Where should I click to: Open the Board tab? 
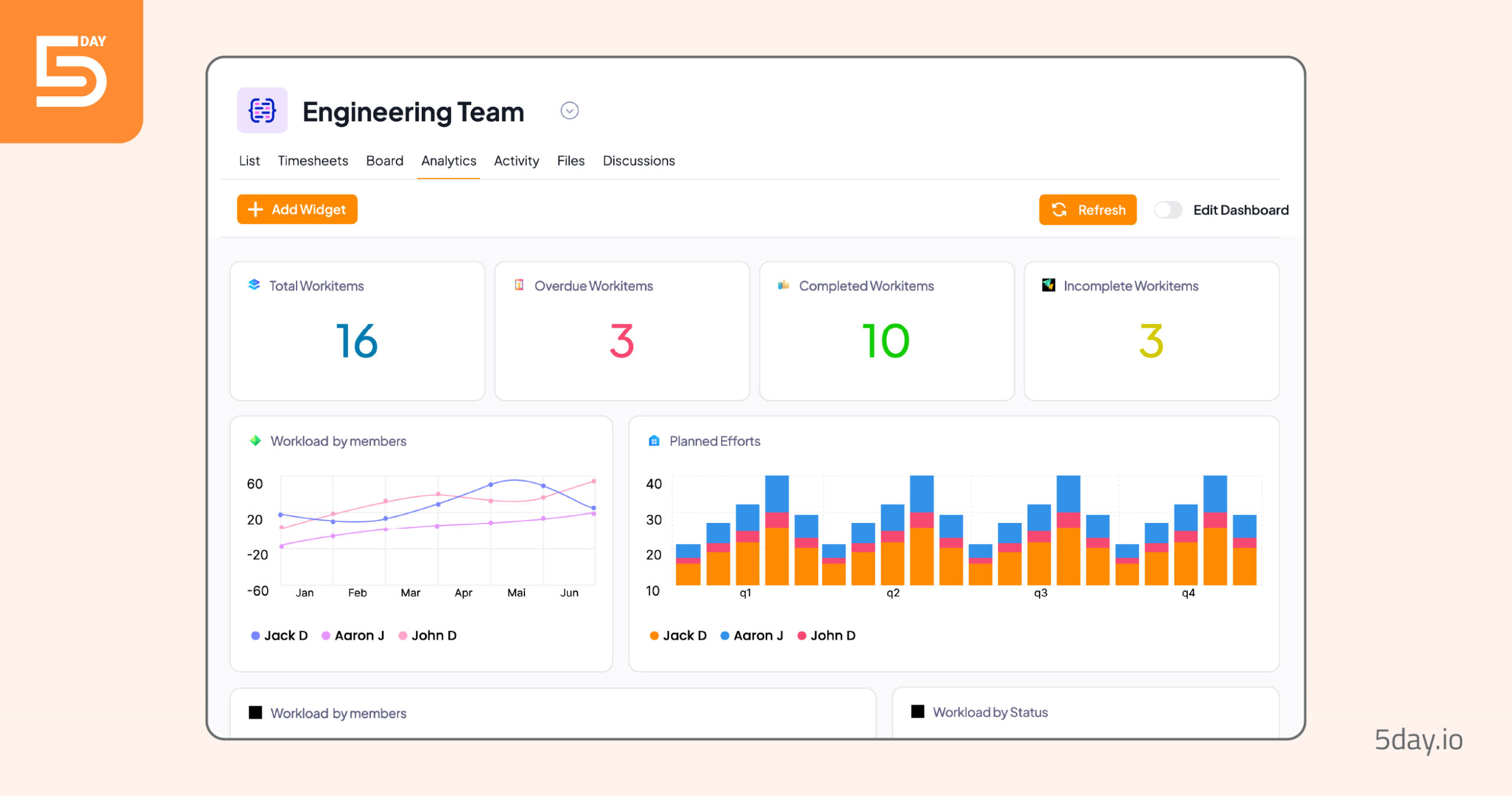coord(384,161)
